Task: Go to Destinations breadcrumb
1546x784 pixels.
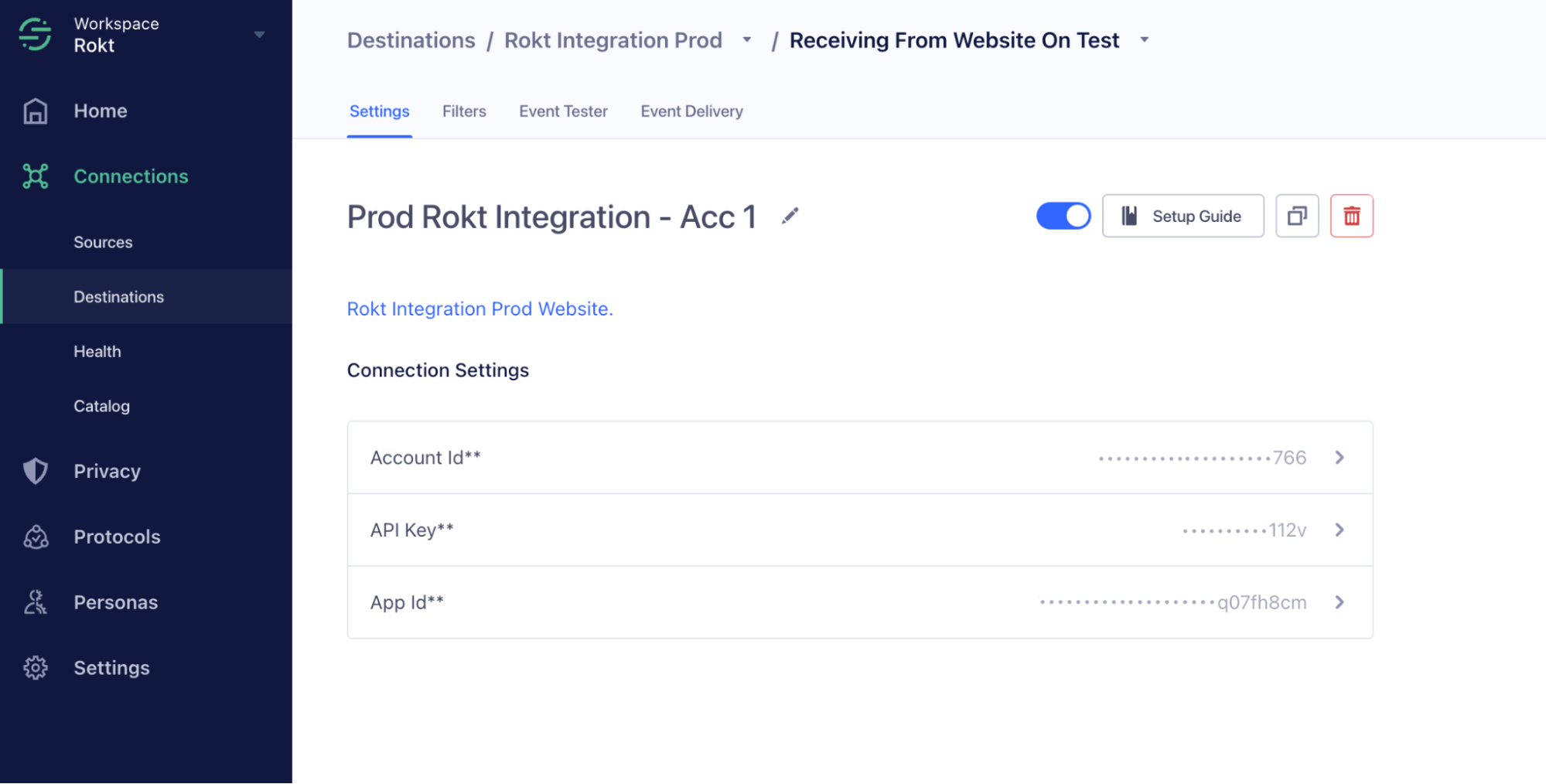Action: pyautogui.click(x=411, y=40)
